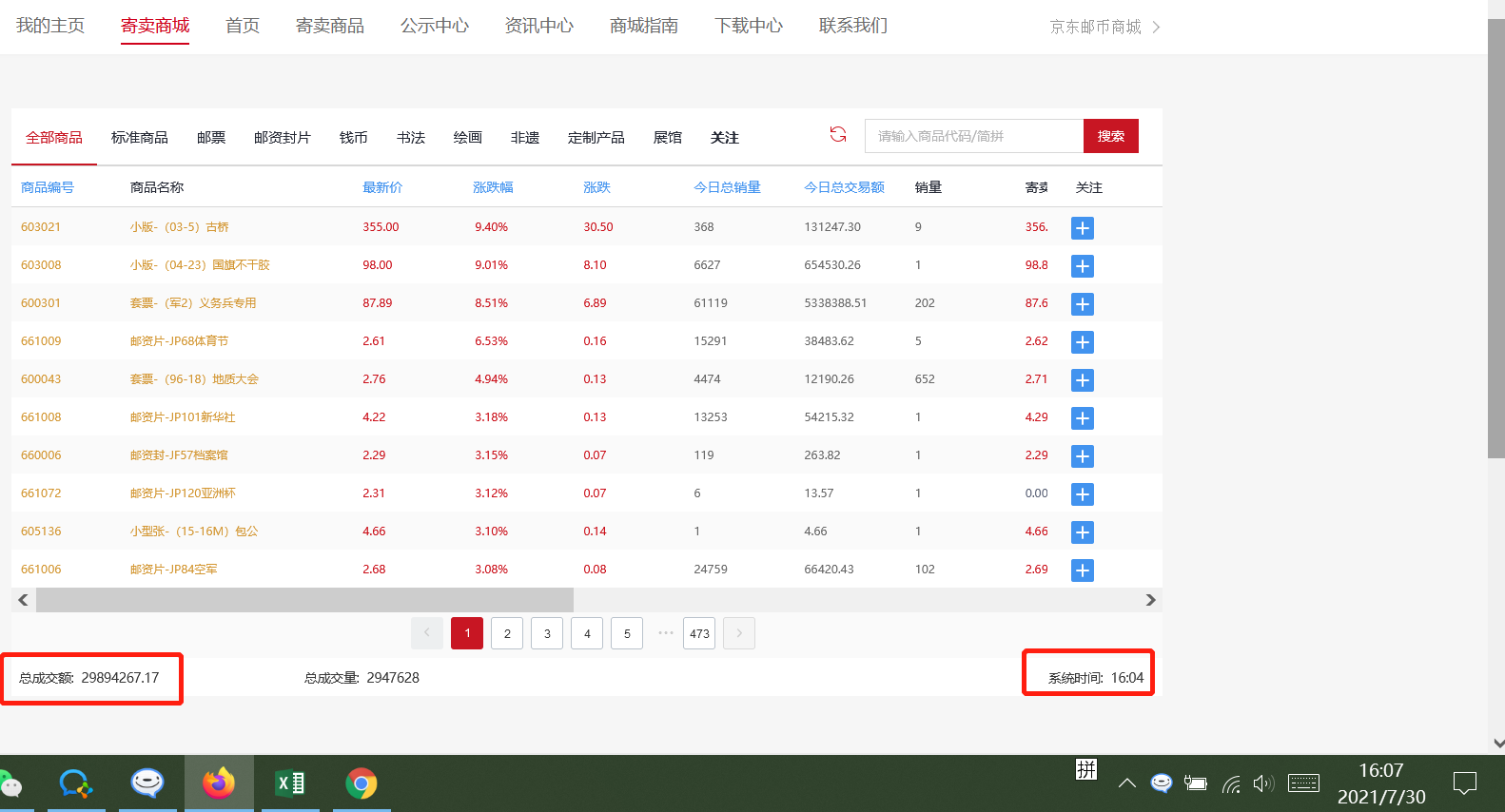This screenshot has width=1505, height=812.
Task: Click the table's horizontal scrollbar thumb
Action: point(304,600)
